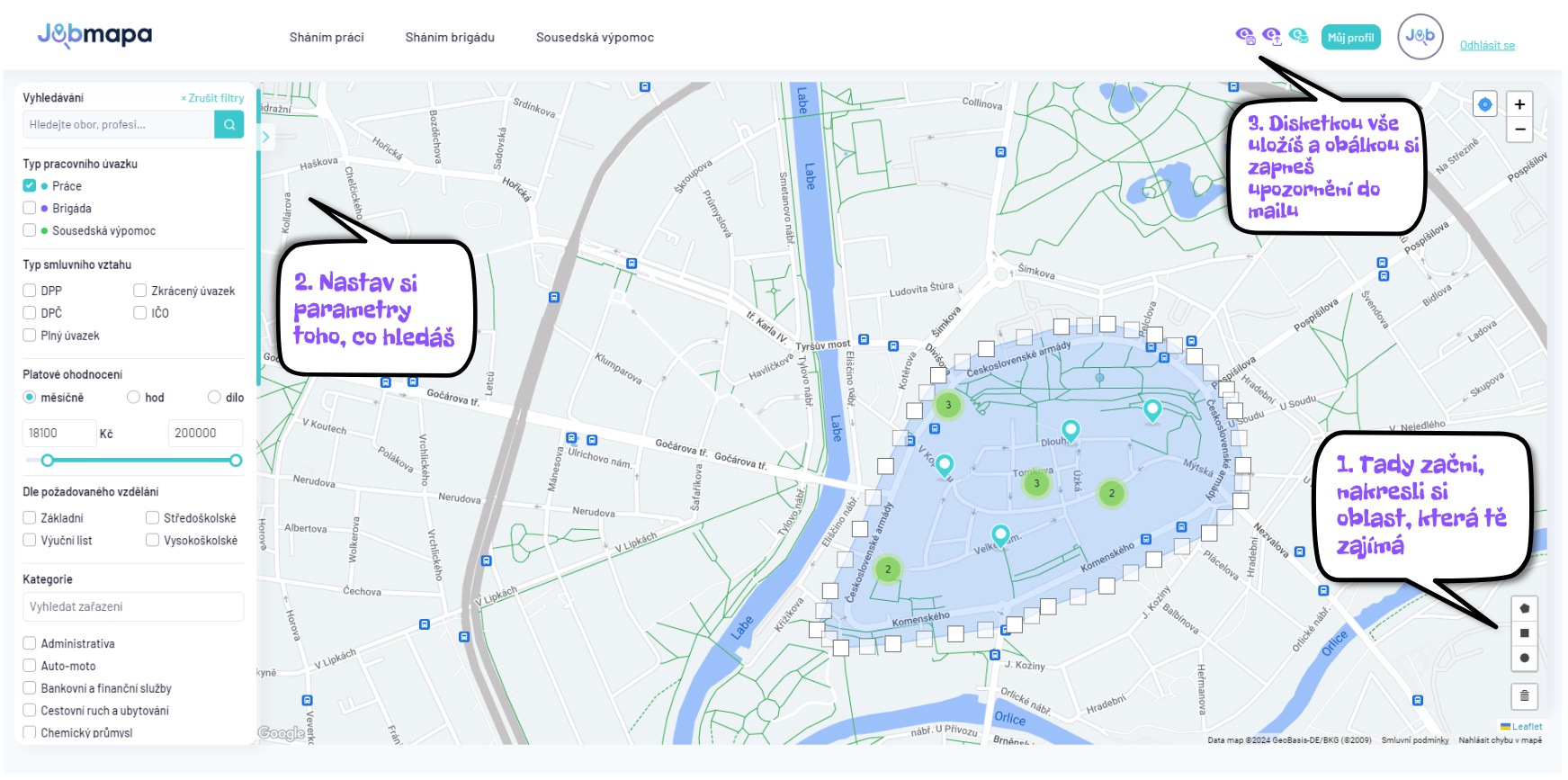Check Bankovní a finanční služby category

(30, 688)
